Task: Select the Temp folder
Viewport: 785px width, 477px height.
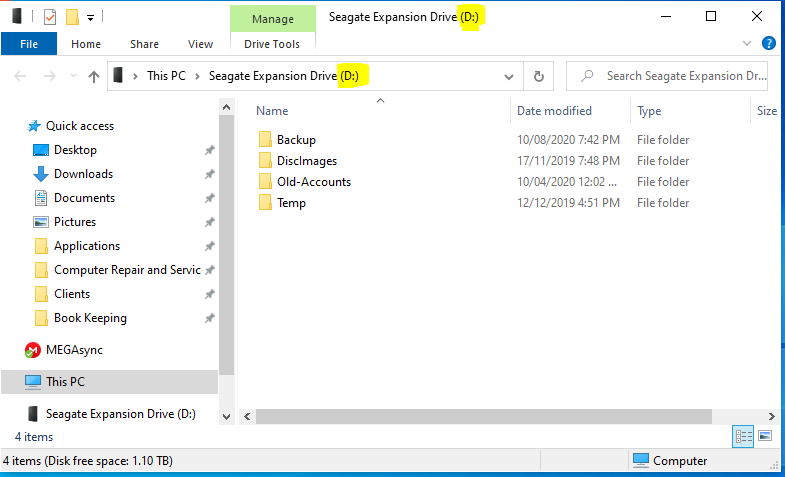Action: 291,203
